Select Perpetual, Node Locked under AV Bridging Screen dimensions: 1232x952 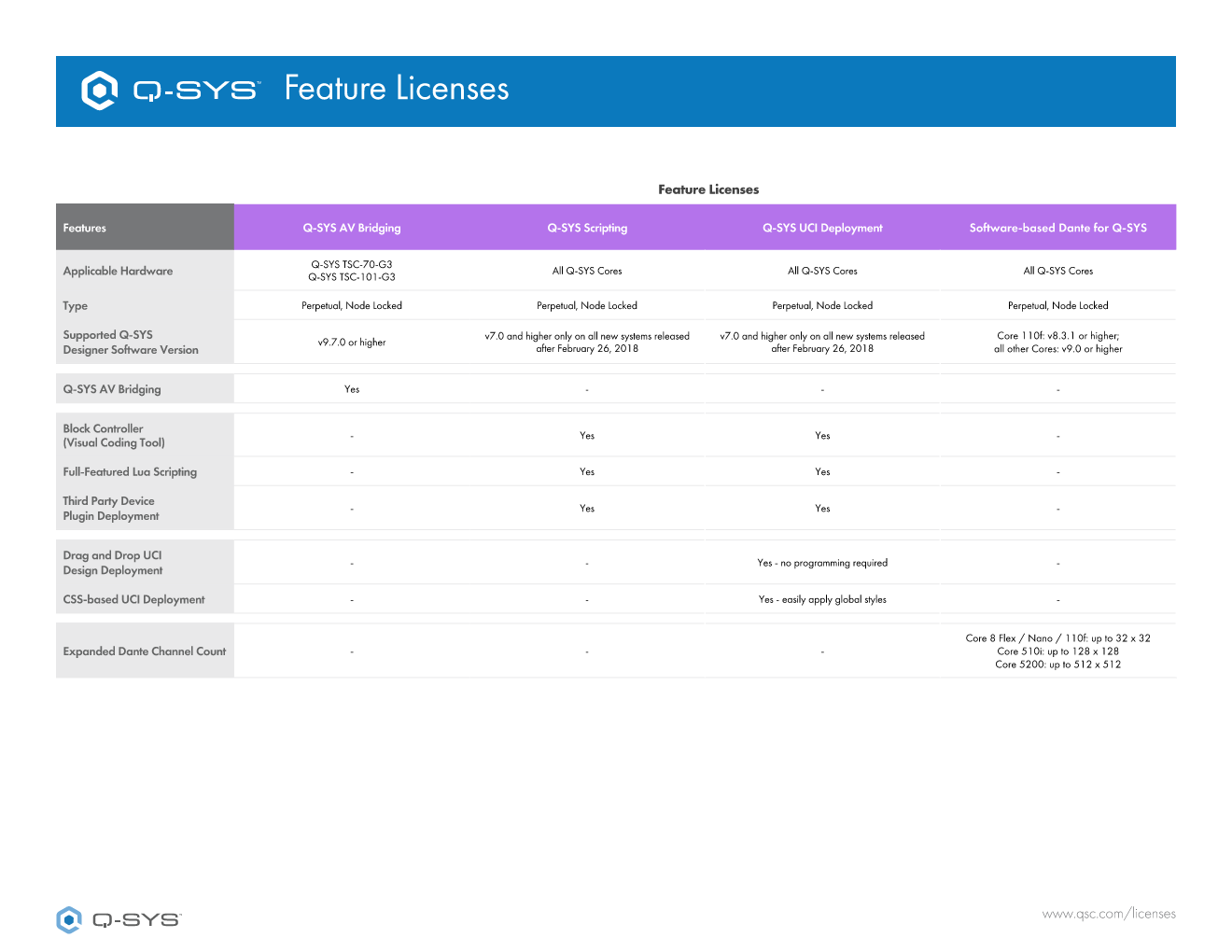click(352, 305)
